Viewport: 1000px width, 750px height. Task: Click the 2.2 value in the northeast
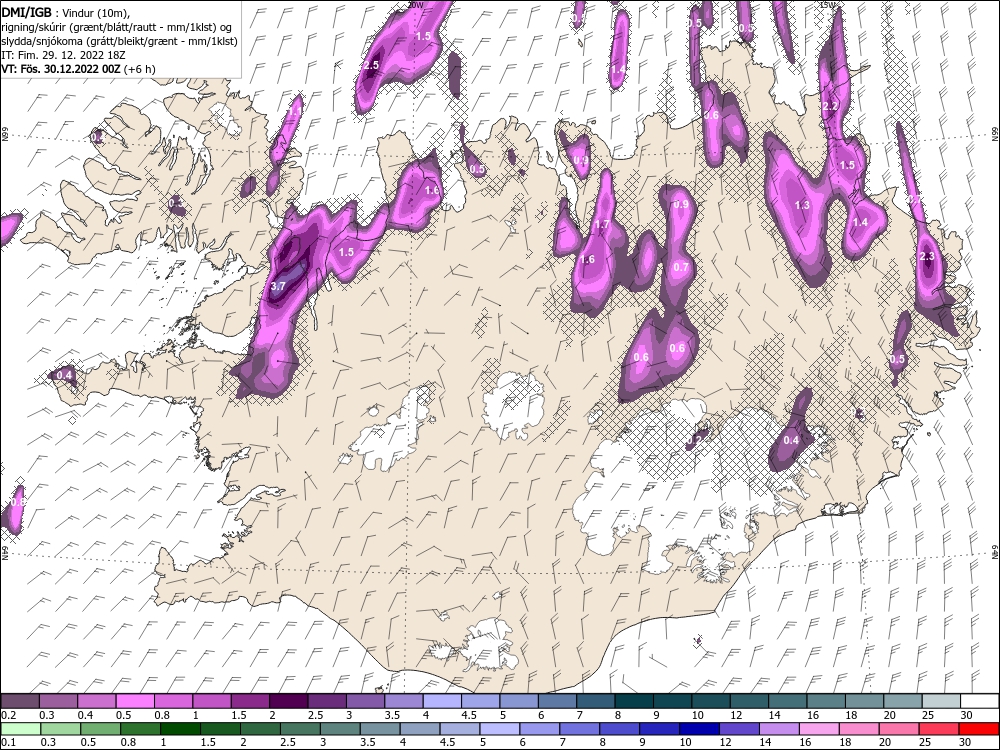(x=830, y=107)
